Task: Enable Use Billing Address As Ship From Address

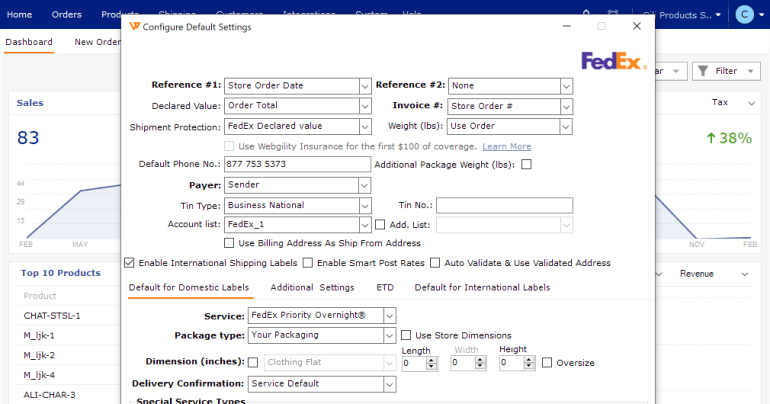Action: 229,243
